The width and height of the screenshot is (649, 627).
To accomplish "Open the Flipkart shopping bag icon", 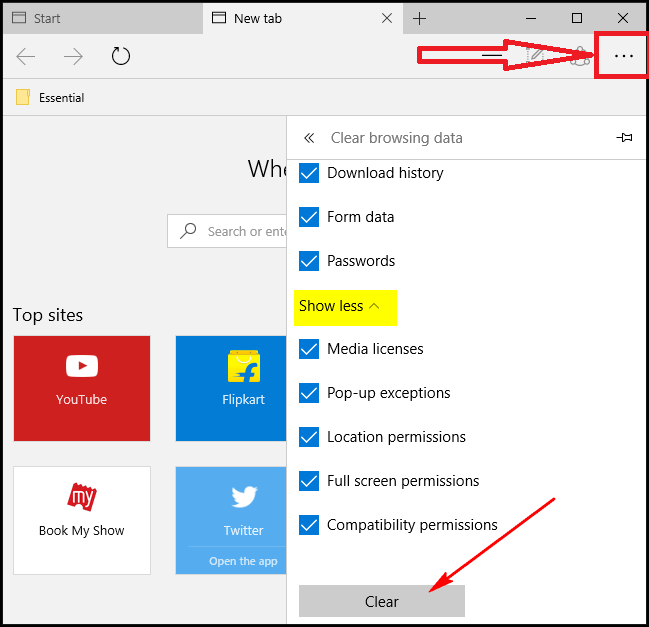I will pos(244,366).
